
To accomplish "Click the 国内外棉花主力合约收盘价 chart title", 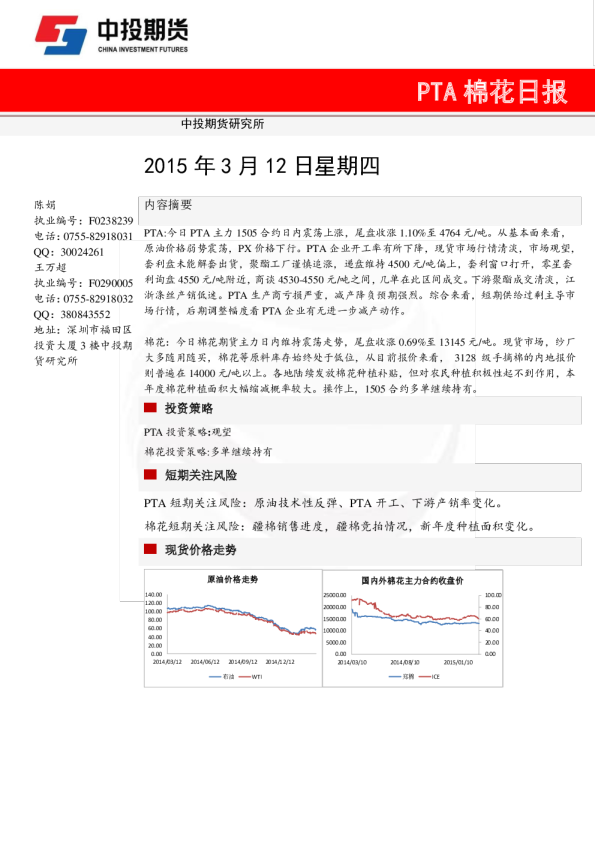I will pyautogui.click(x=412, y=580).
